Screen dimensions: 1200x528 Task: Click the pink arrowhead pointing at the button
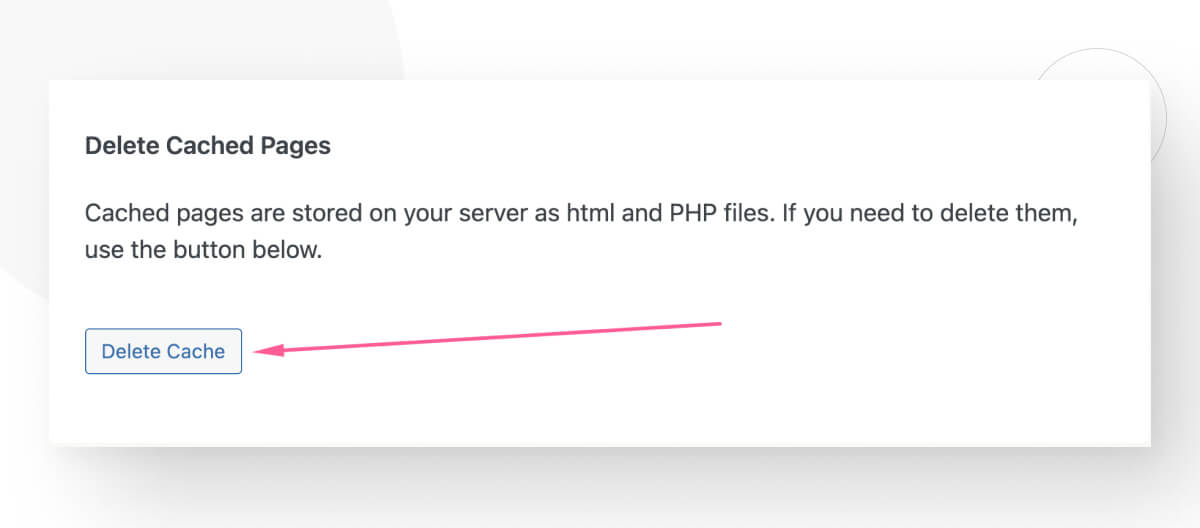click(x=267, y=350)
